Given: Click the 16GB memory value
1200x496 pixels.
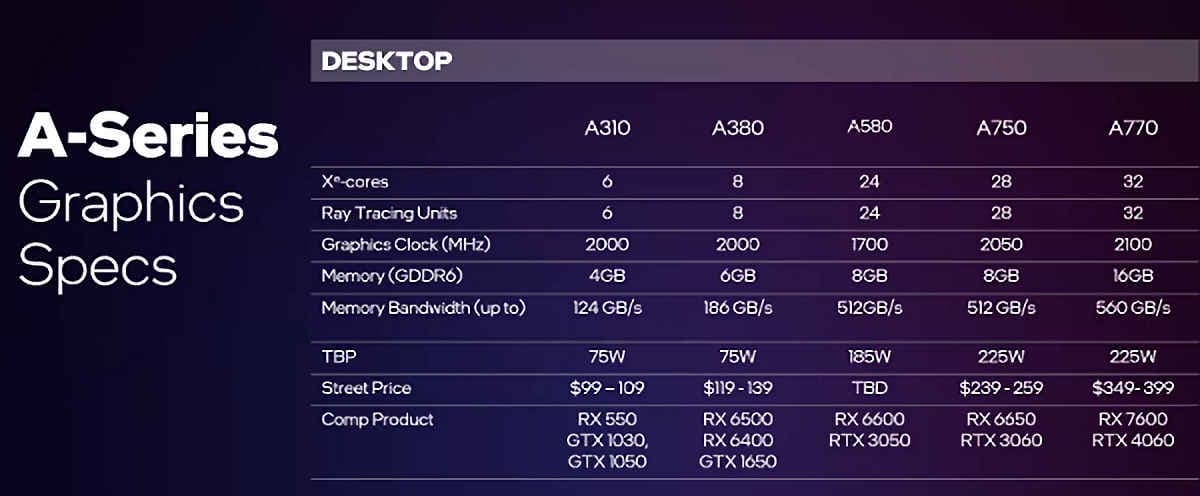Looking at the screenshot, I should click(1133, 276).
